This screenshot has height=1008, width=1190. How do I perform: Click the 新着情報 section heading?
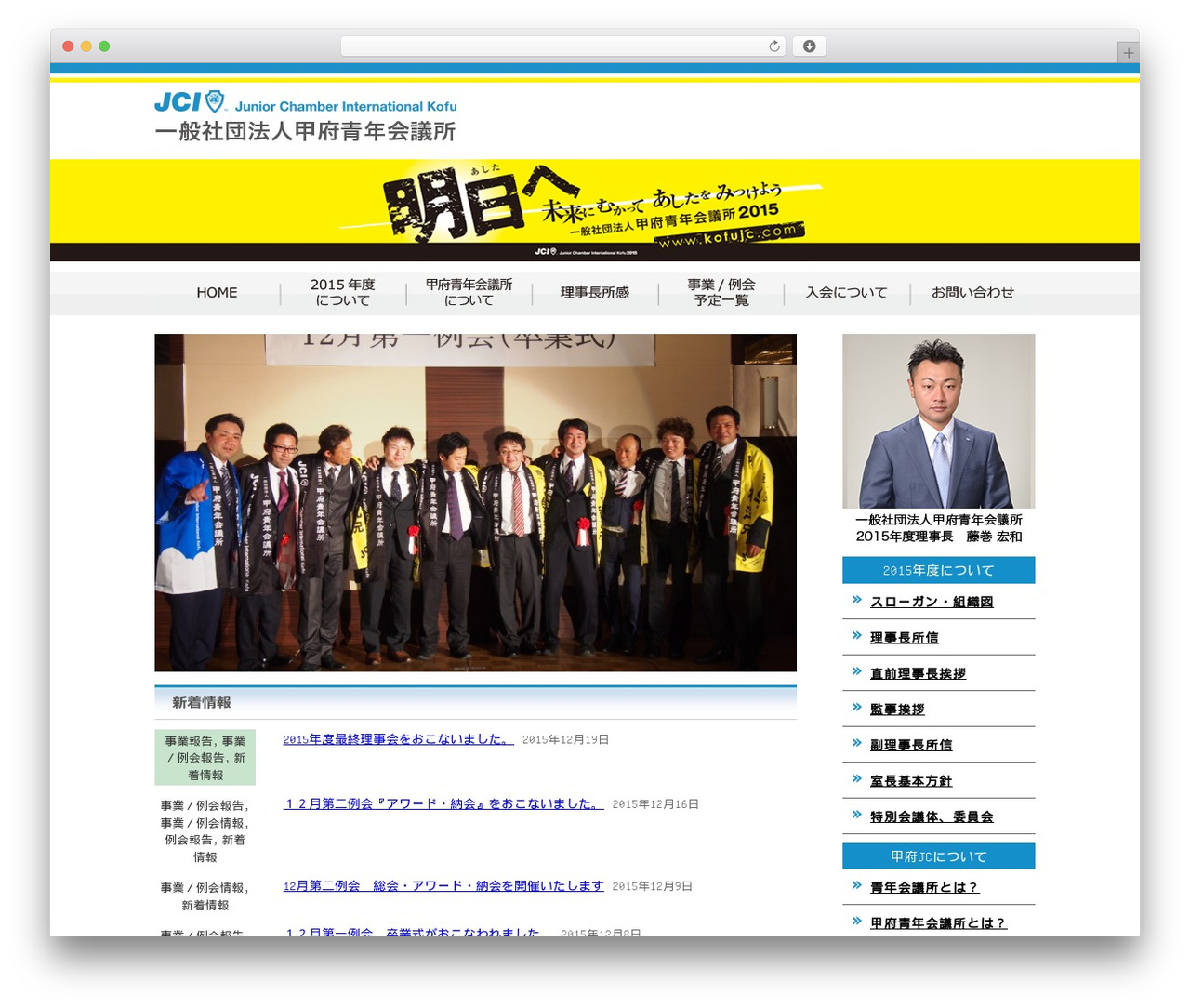click(x=475, y=702)
